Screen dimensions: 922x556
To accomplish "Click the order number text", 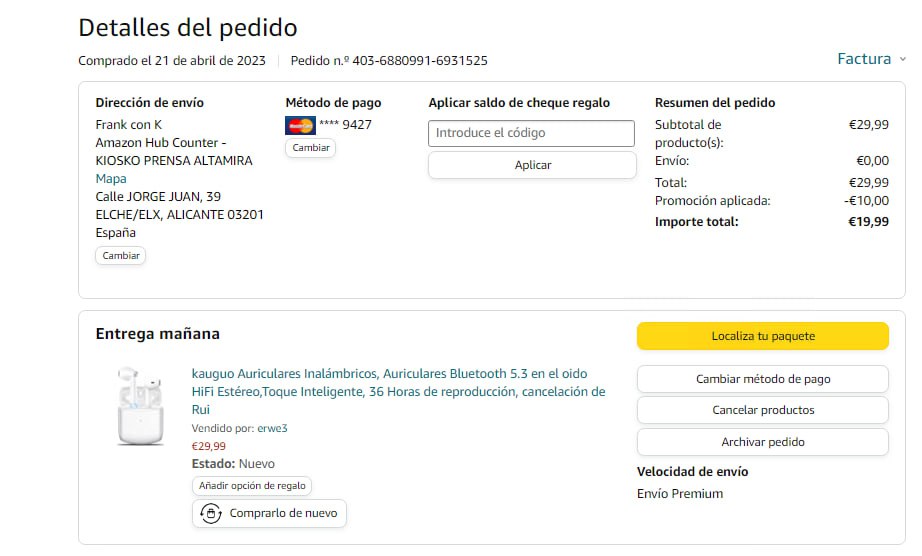I will (389, 61).
